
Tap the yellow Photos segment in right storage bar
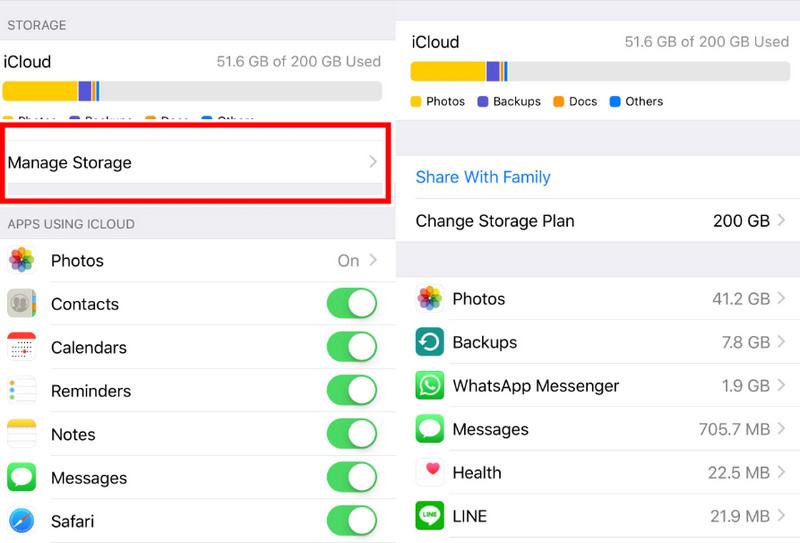click(447, 71)
